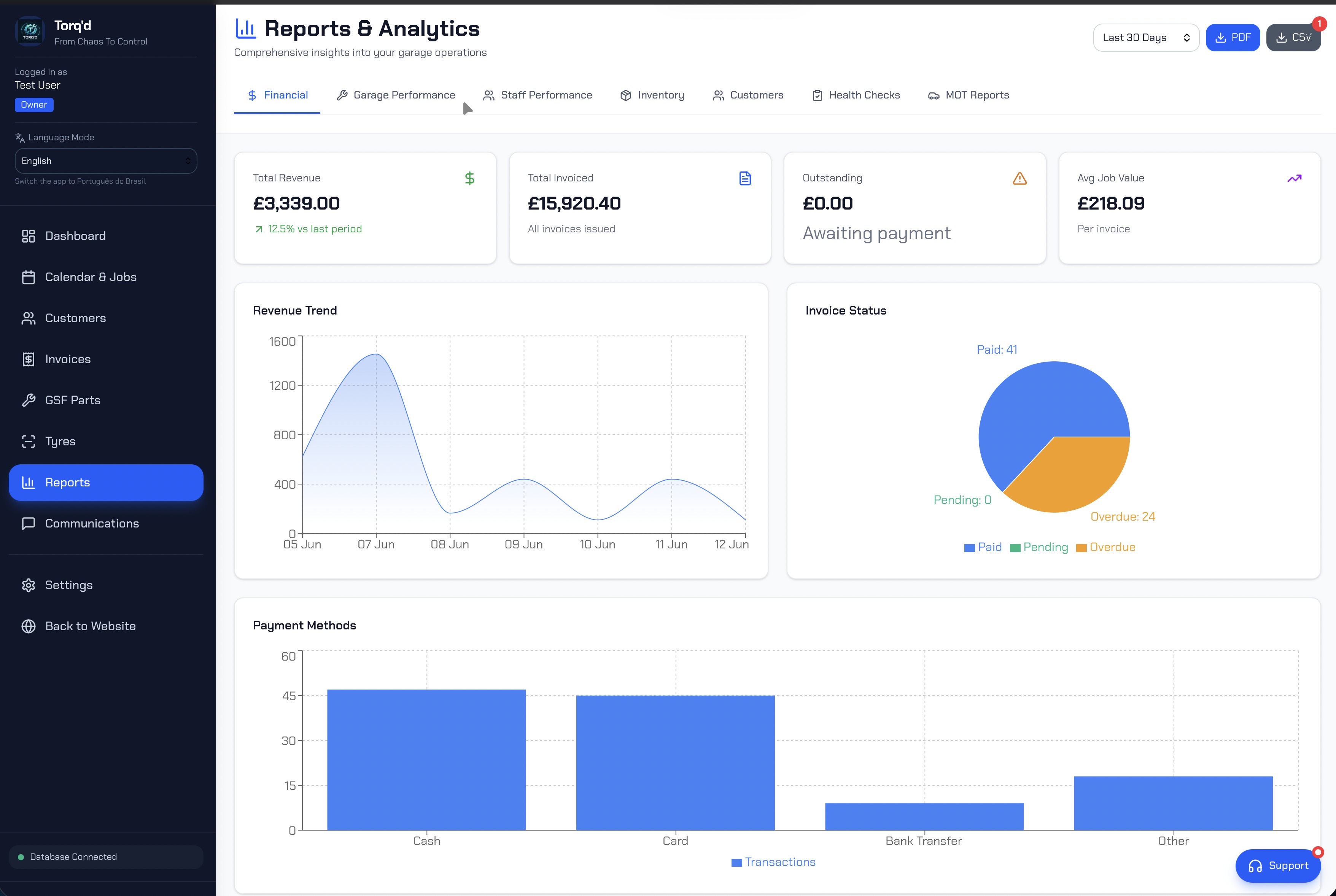This screenshot has width=1336, height=896.
Task: Click the red notification badge on CSV button
Action: (x=1319, y=24)
